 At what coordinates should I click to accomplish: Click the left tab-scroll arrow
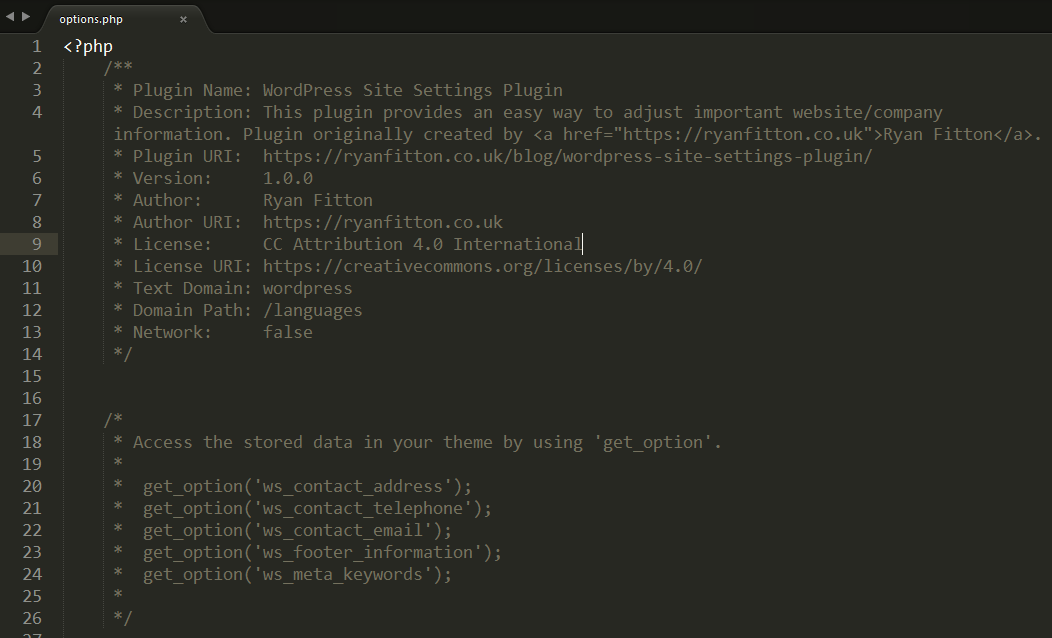(10, 16)
